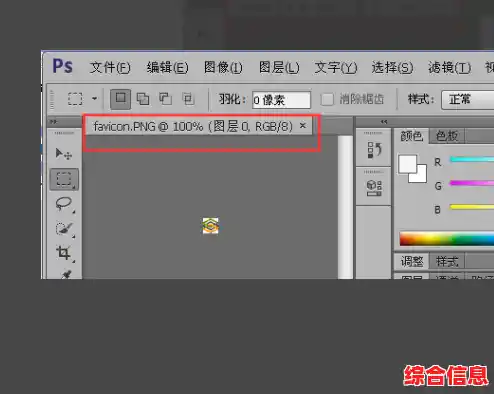
Task: Select the New selection mode button
Action: tap(120, 99)
